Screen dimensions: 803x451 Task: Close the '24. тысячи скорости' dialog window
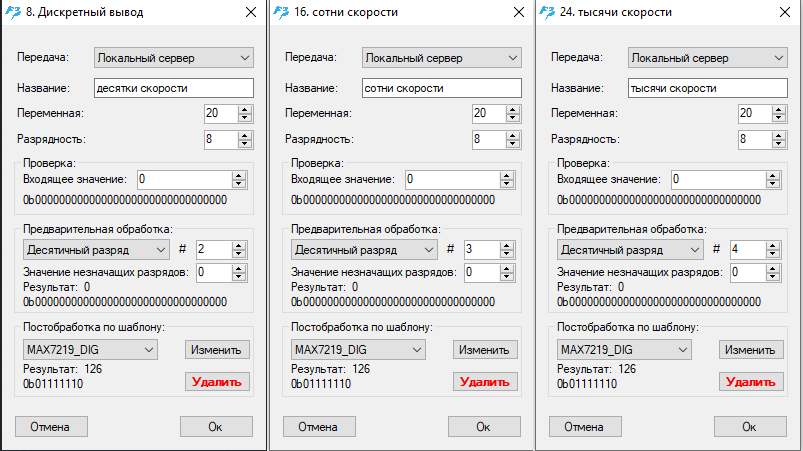(785, 12)
